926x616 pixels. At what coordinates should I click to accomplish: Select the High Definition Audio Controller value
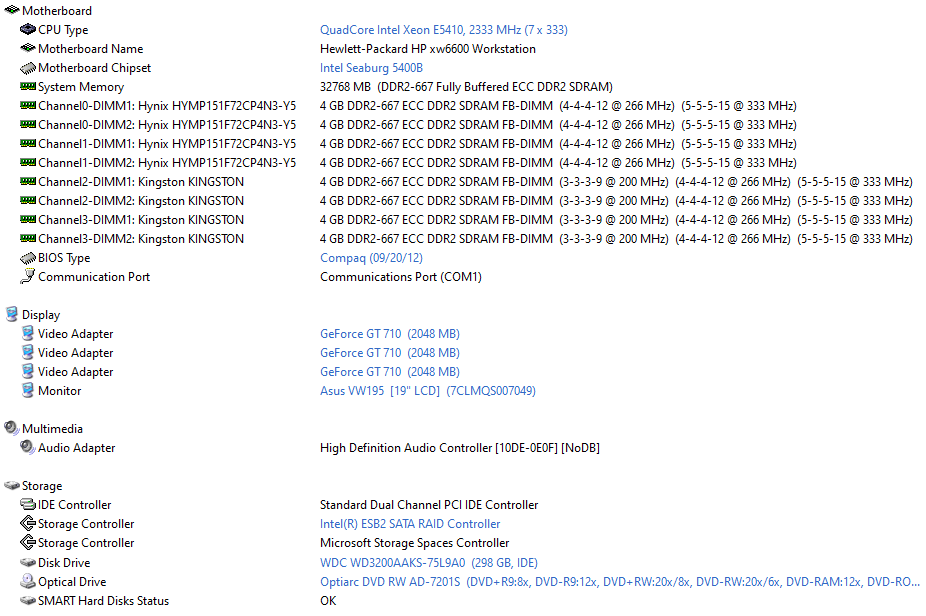click(x=459, y=448)
